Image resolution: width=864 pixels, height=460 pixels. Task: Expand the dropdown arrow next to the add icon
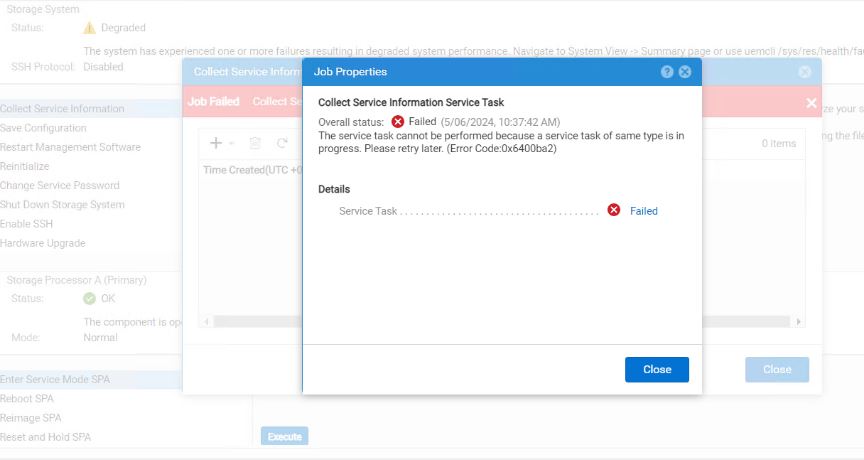[231, 144]
